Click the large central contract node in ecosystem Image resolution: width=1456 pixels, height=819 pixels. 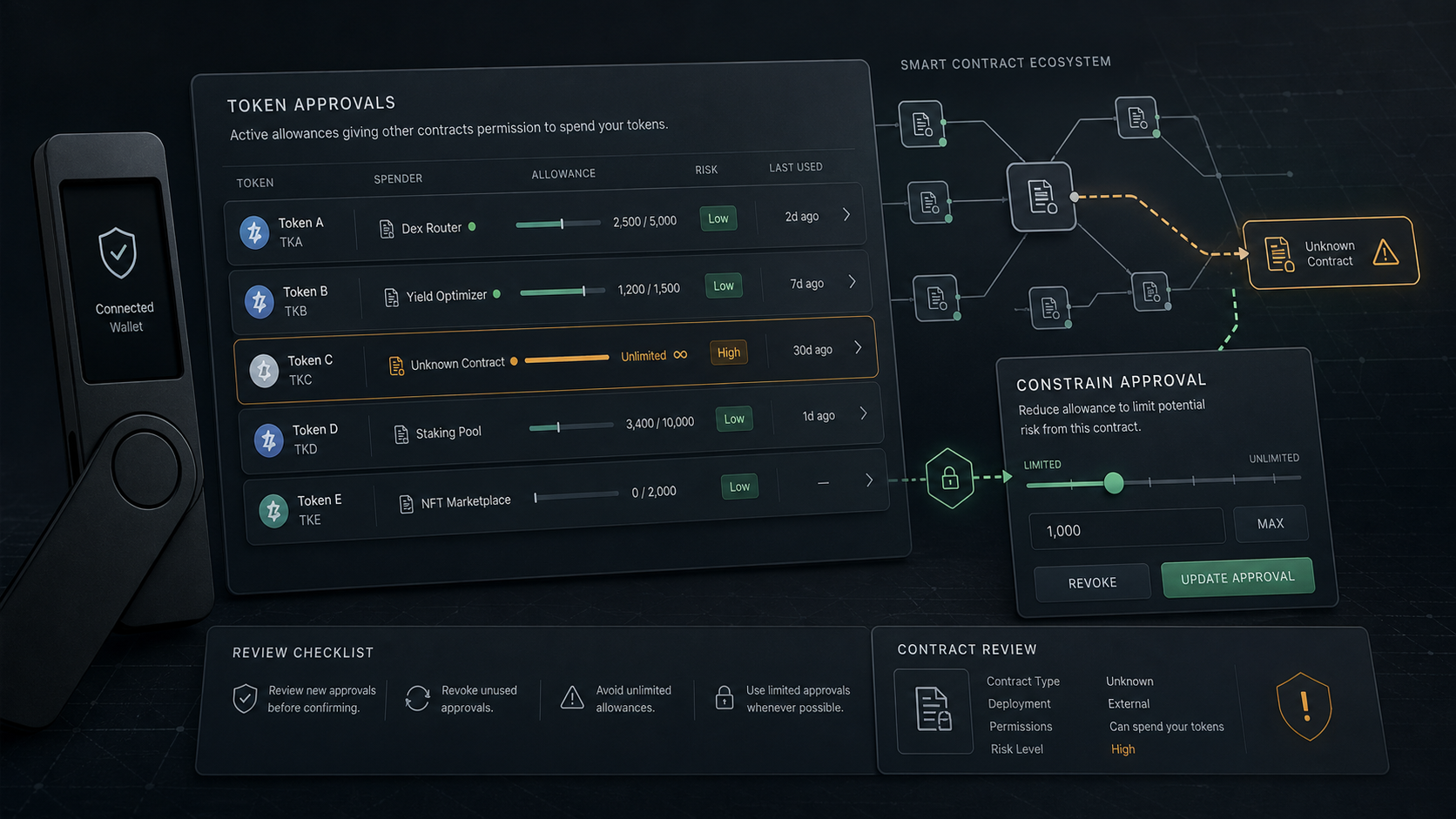point(1041,197)
